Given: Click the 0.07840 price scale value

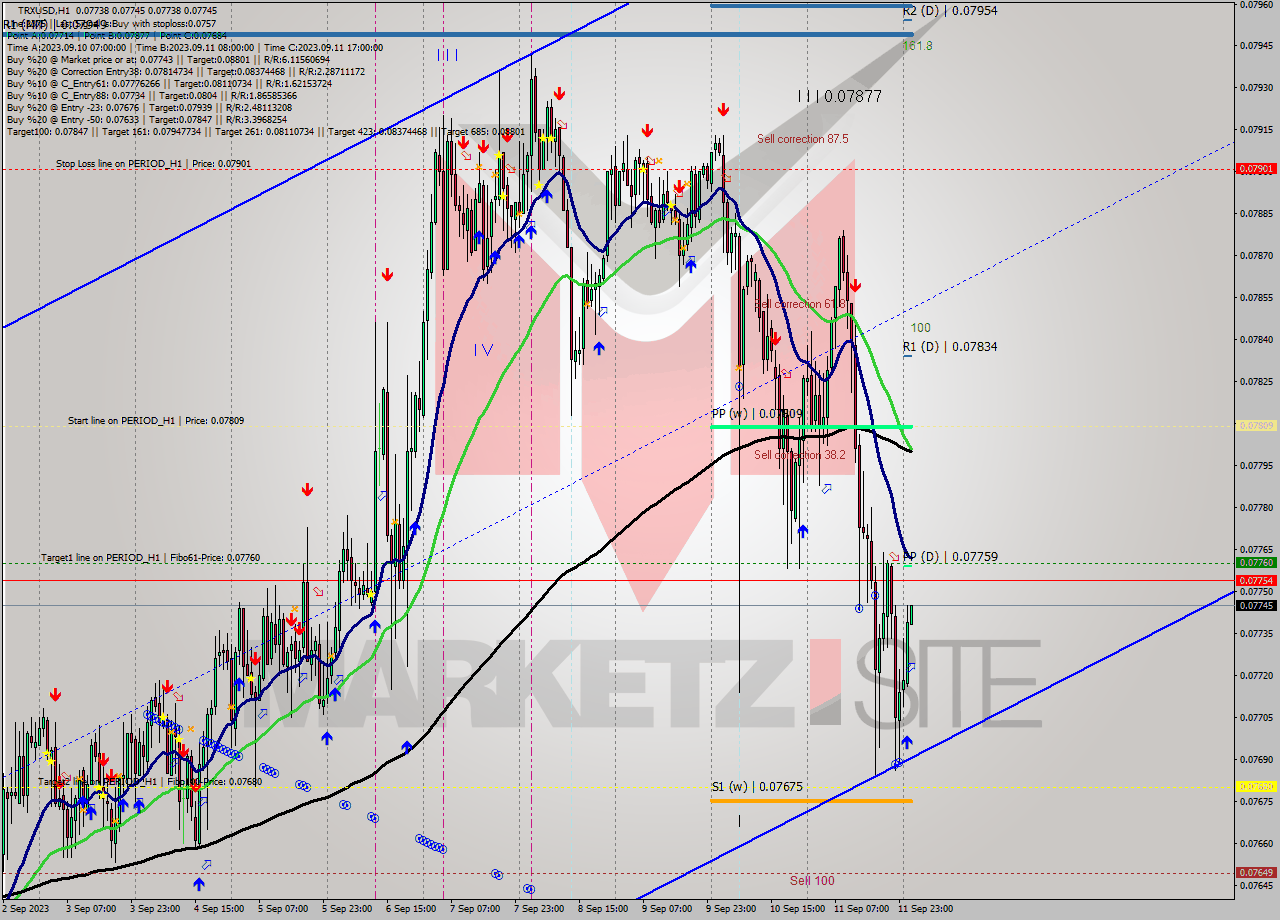Looking at the screenshot, I should (x=1256, y=339).
